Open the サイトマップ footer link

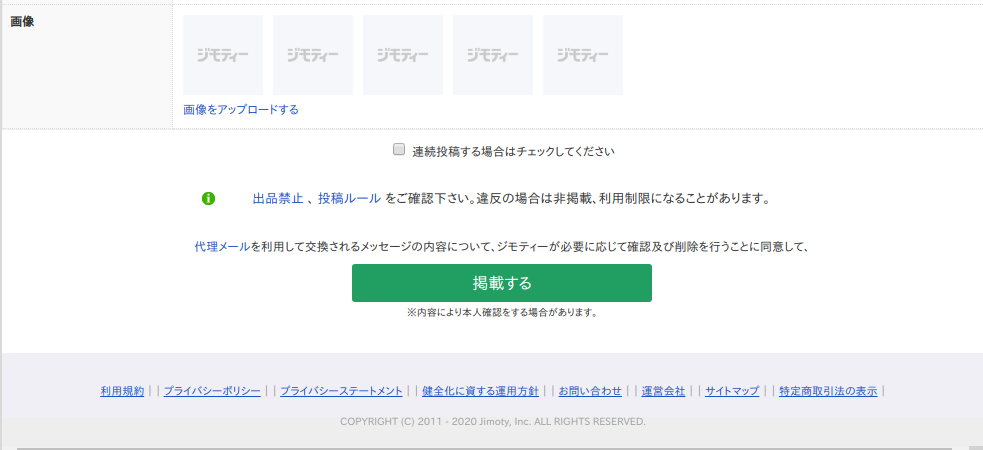pos(732,391)
